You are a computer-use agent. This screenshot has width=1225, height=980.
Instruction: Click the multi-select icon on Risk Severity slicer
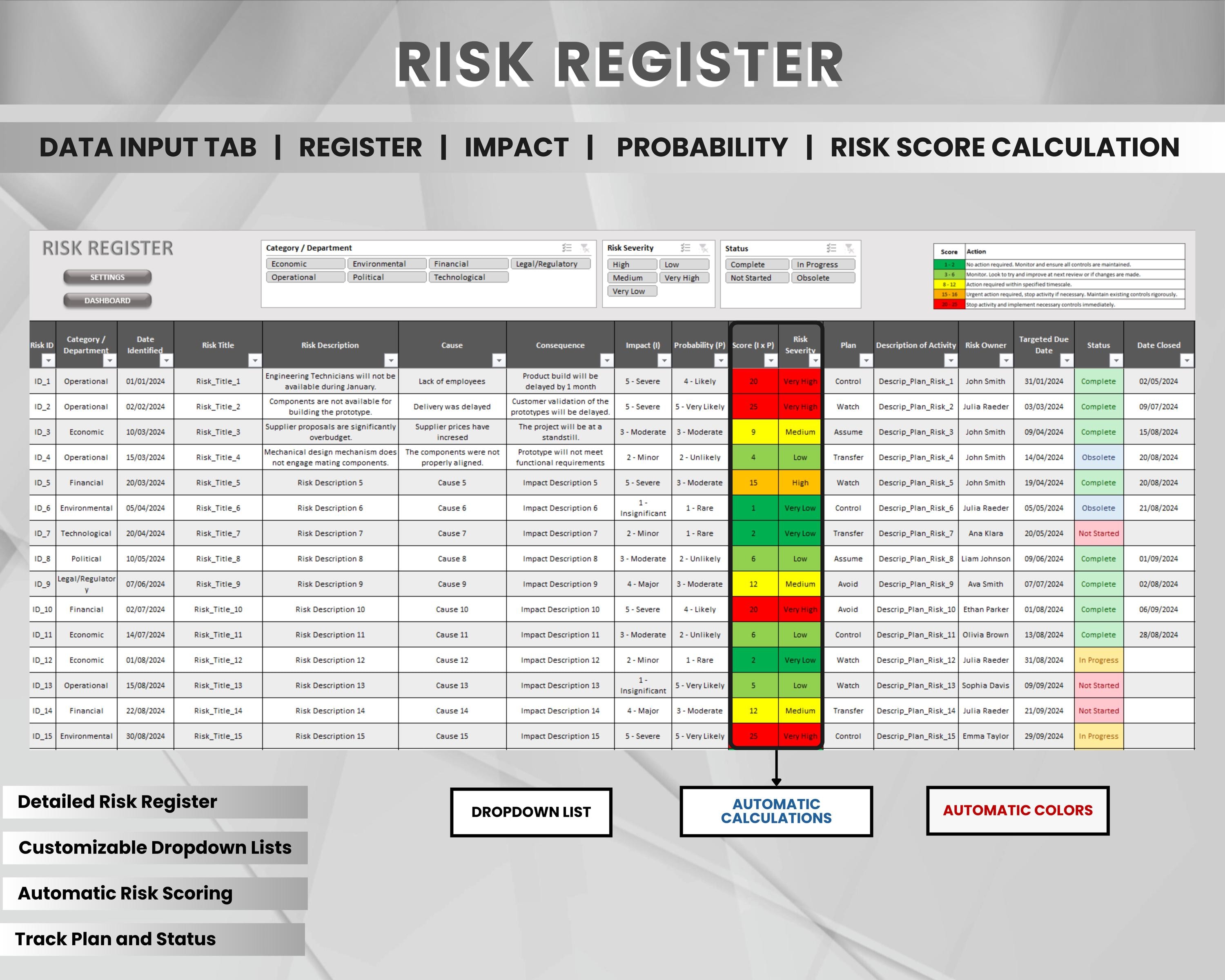click(x=685, y=248)
